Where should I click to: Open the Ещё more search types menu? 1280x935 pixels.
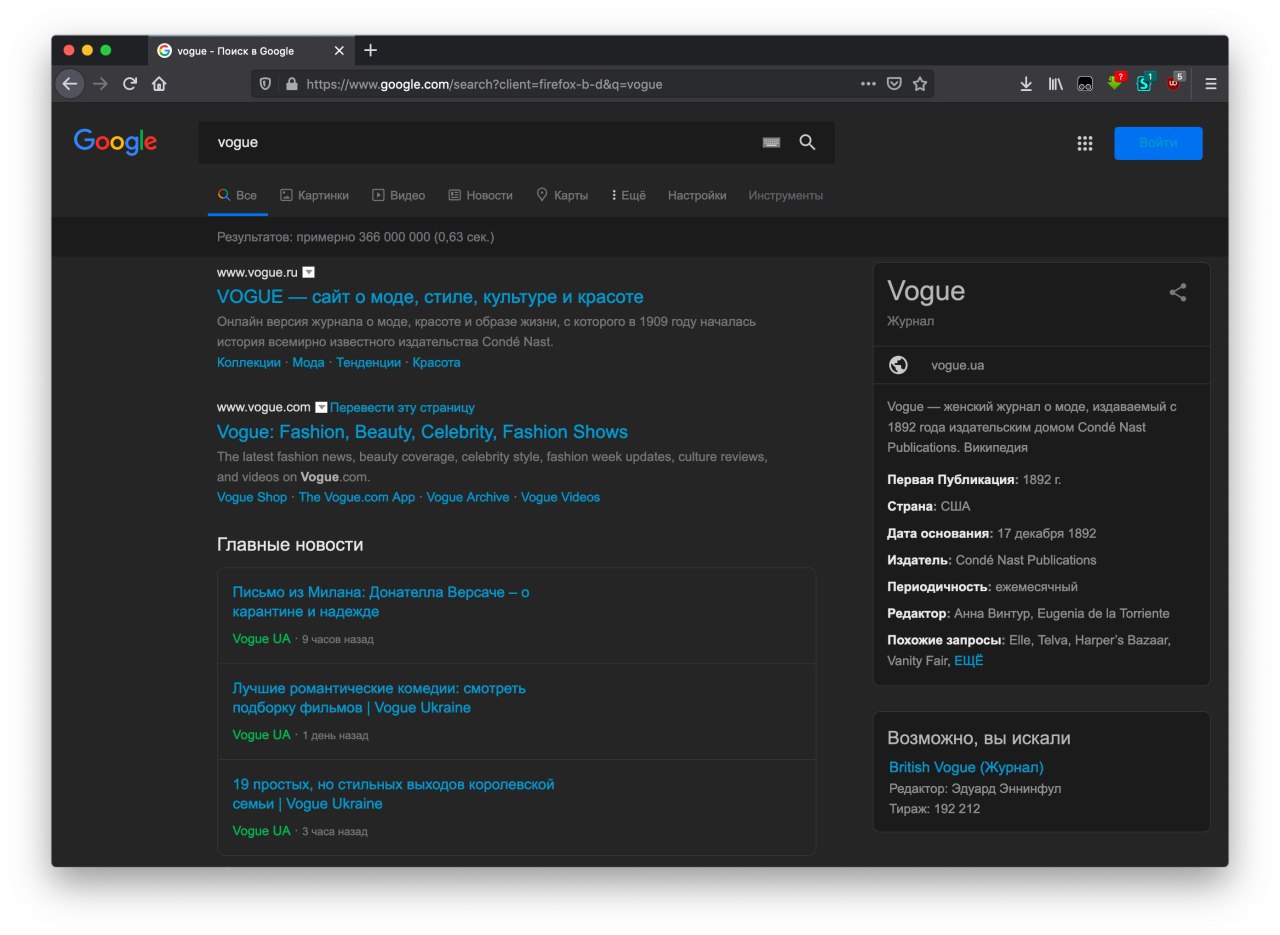[629, 195]
